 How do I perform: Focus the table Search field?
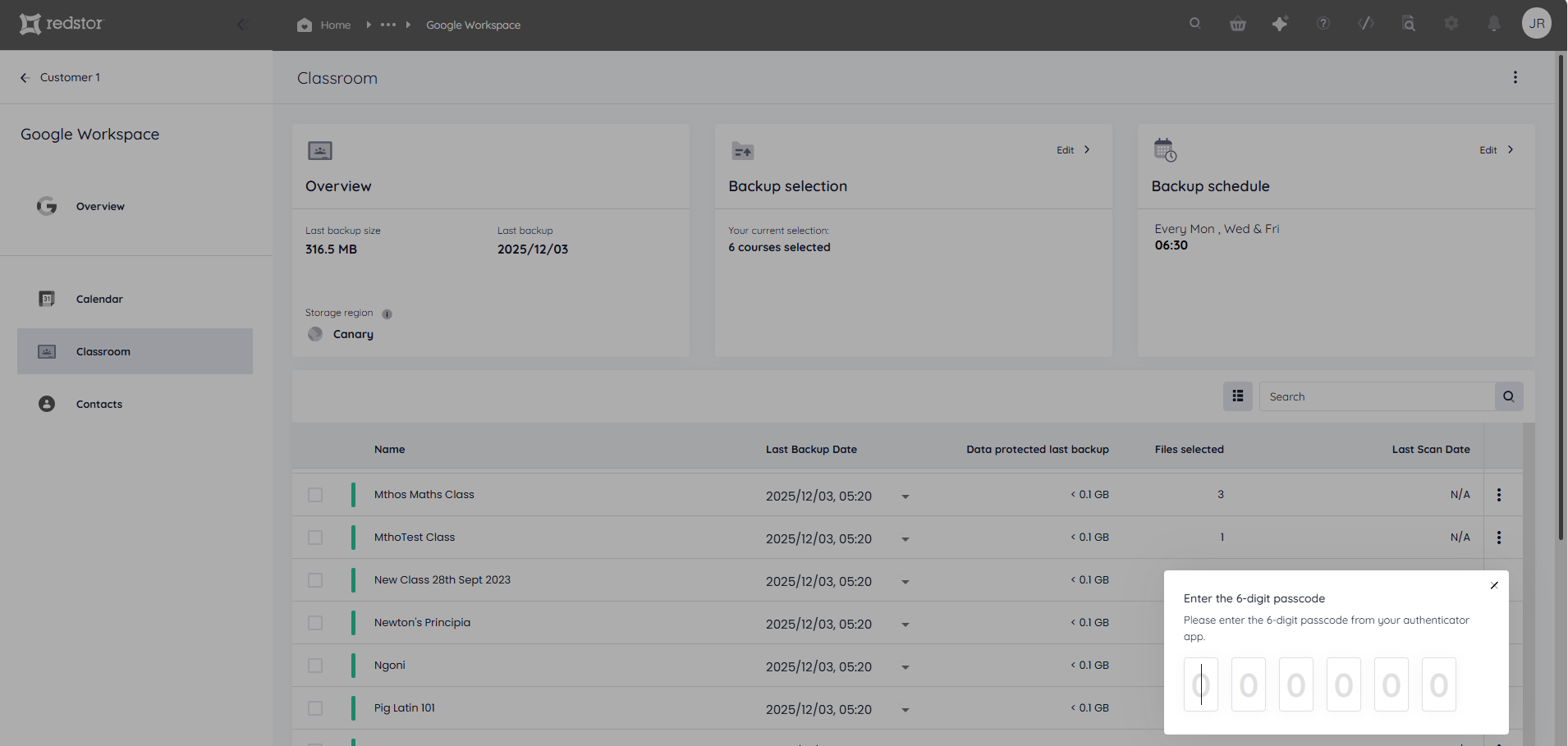1377,396
